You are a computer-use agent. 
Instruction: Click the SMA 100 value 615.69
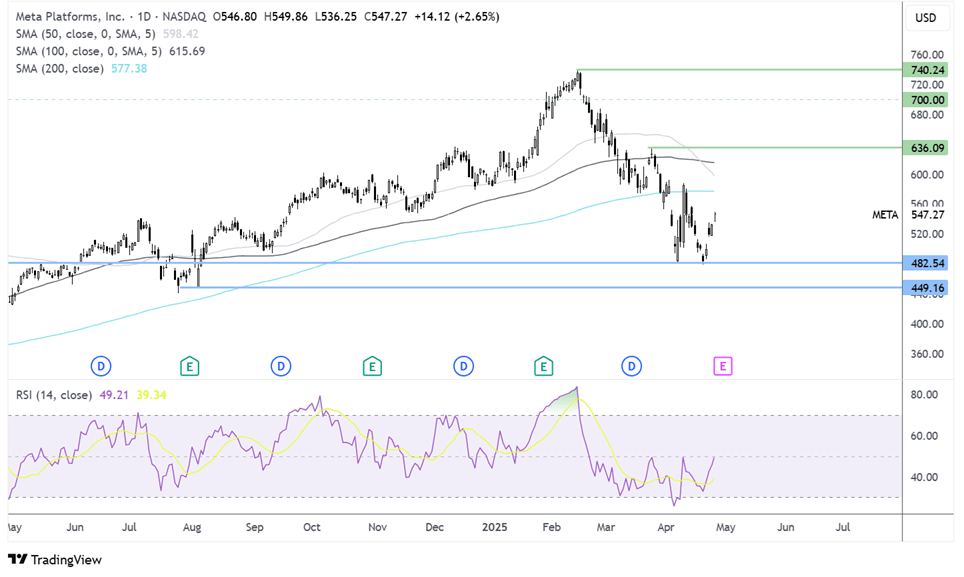(187, 51)
